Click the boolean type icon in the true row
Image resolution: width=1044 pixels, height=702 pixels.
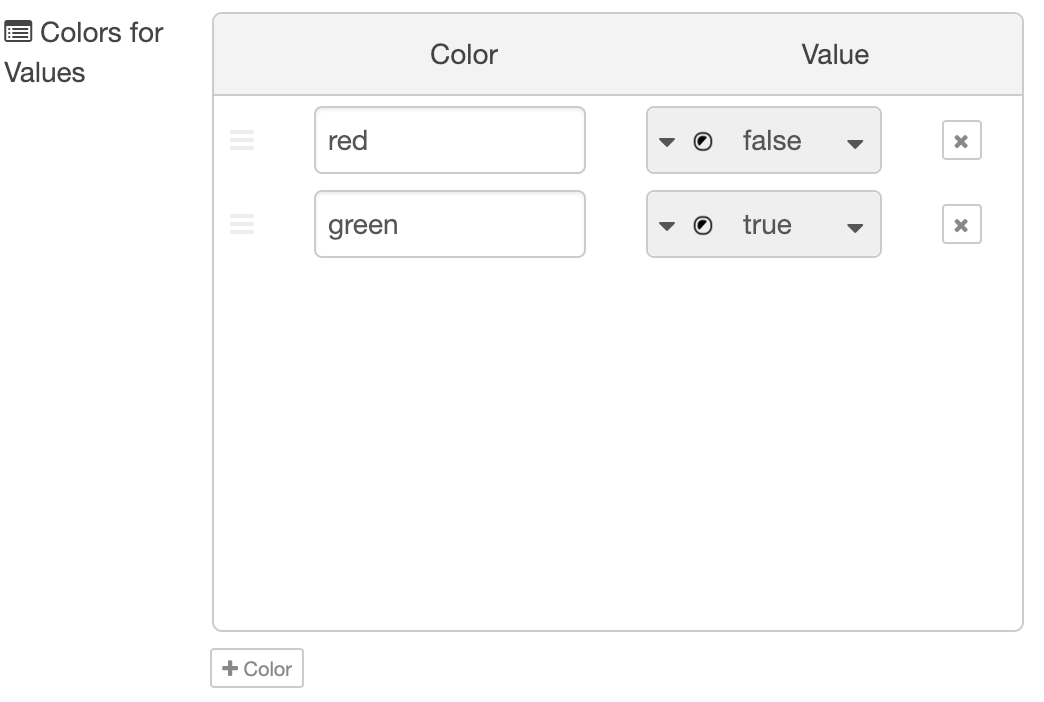tap(703, 226)
